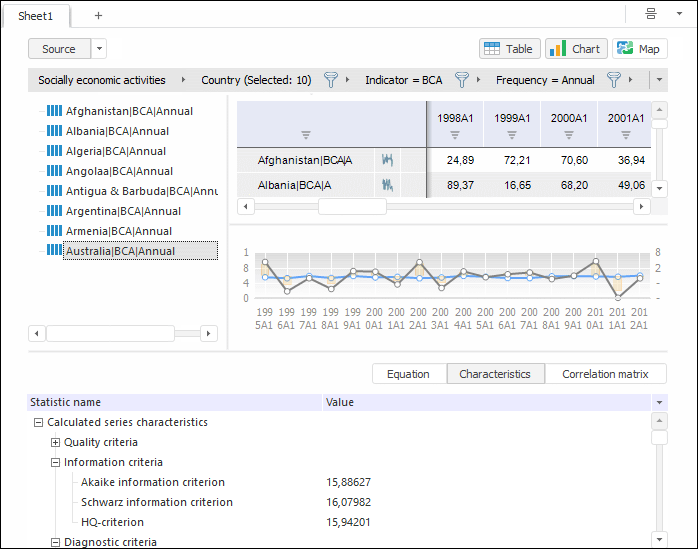Switch to the Equation tab

(x=408, y=374)
